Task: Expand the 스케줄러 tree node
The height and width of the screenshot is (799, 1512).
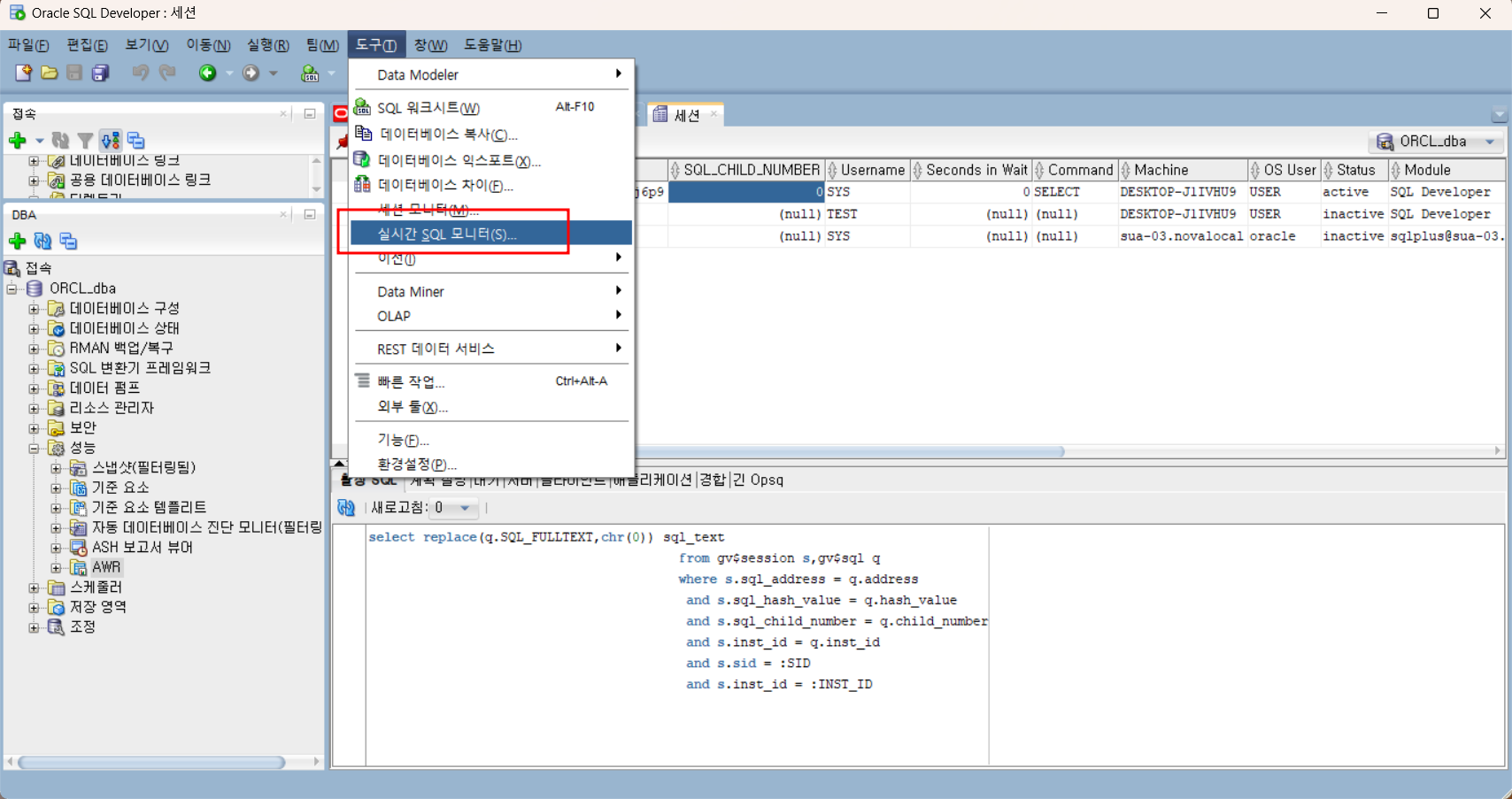Action: [34, 588]
